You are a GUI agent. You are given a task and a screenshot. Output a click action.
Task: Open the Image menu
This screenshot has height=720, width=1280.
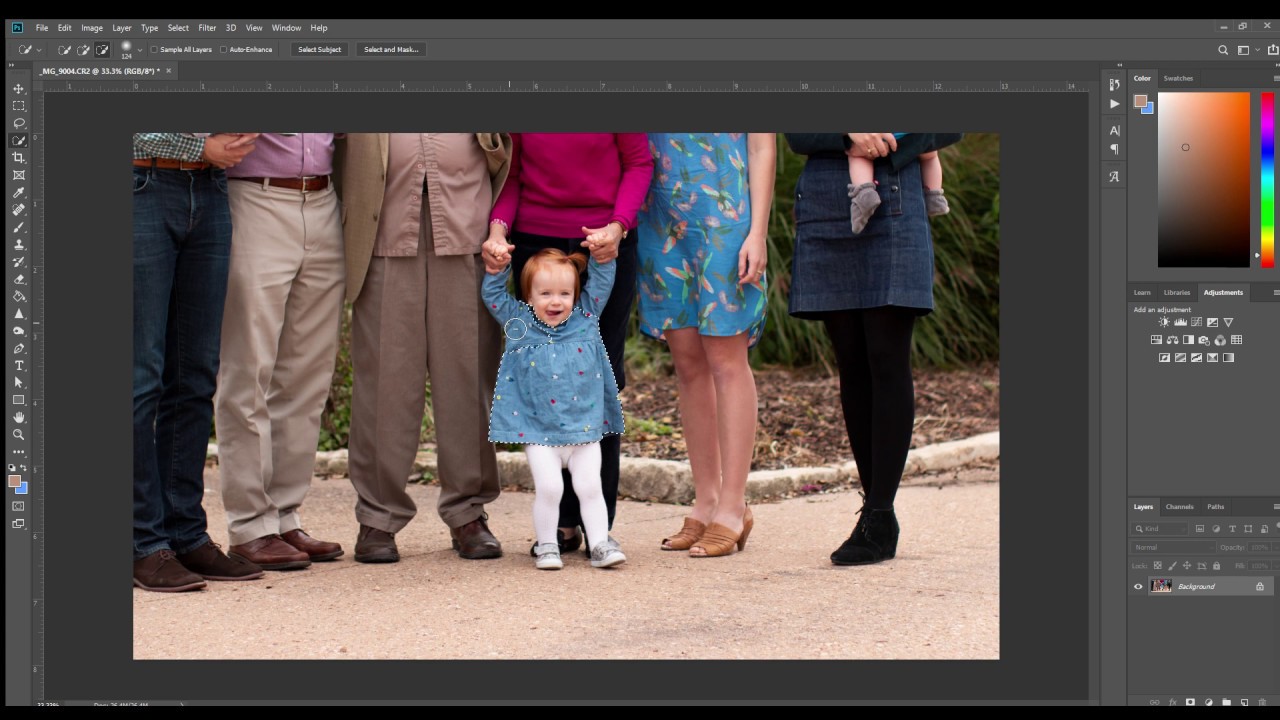[x=92, y=28]
